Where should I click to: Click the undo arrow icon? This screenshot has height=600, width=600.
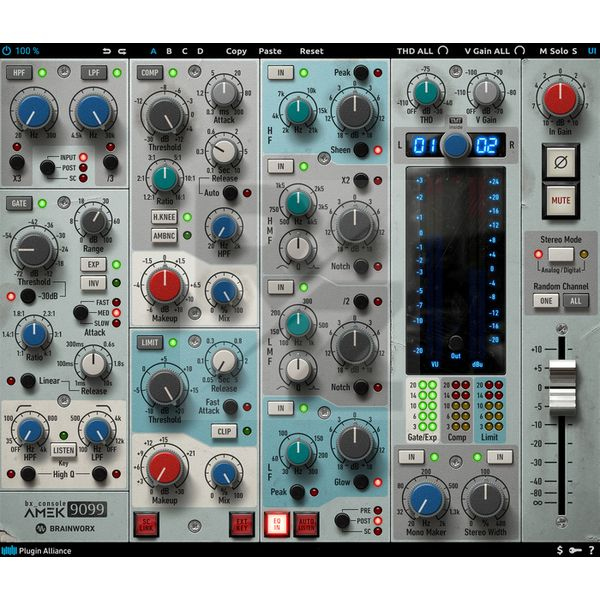tap(107, 51)
